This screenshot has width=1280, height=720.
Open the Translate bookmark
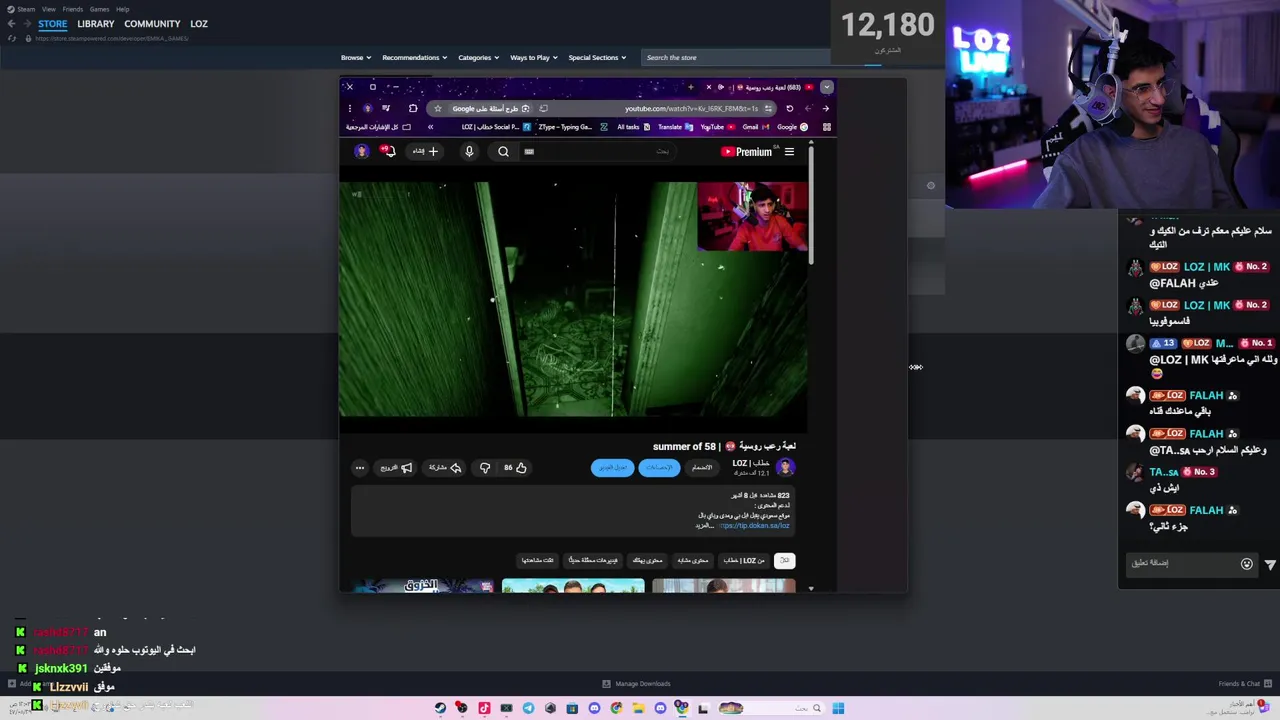(675, 127)
